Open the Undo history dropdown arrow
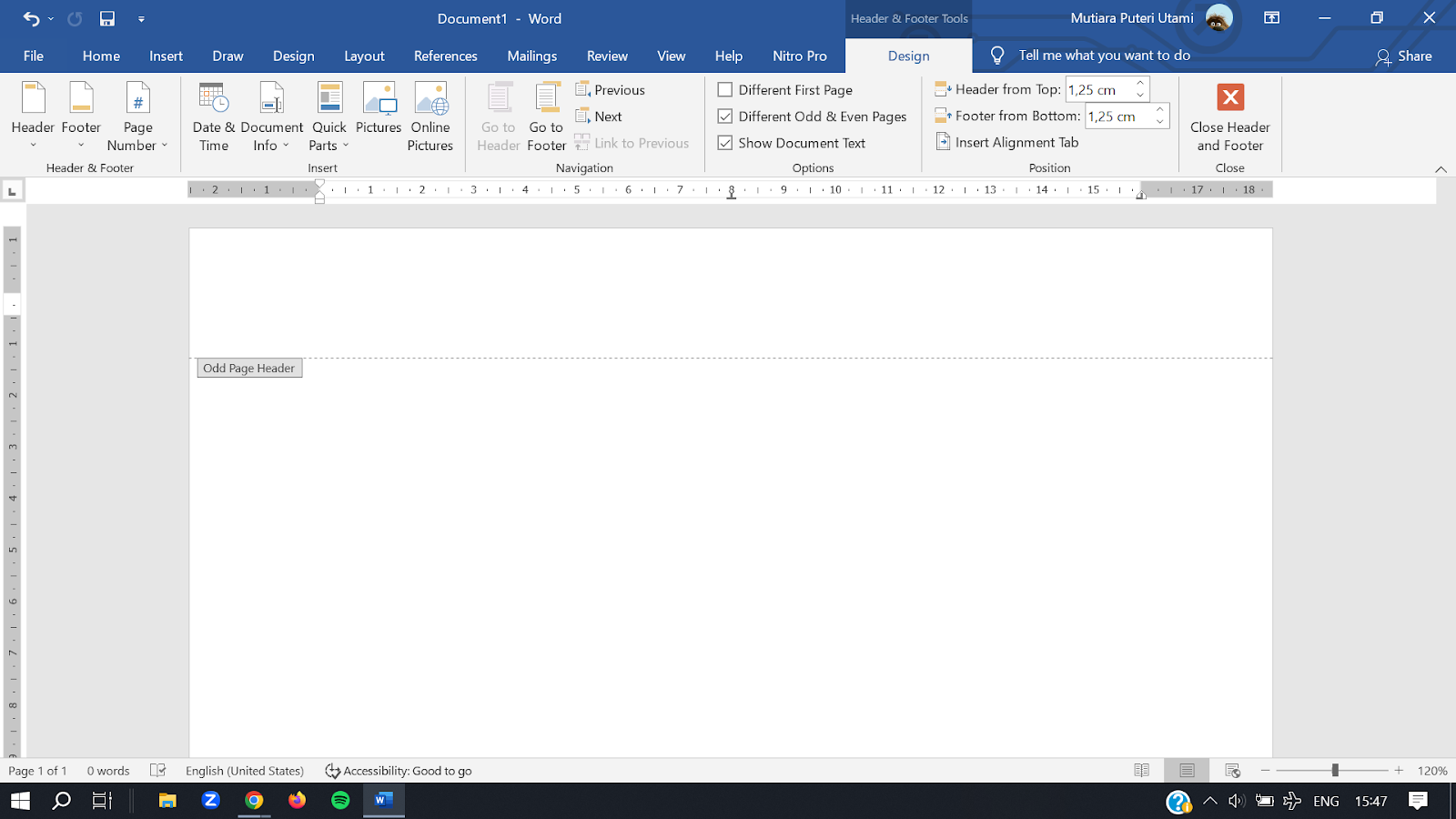This screenshot has width=1456, height=819. [50, 19]
